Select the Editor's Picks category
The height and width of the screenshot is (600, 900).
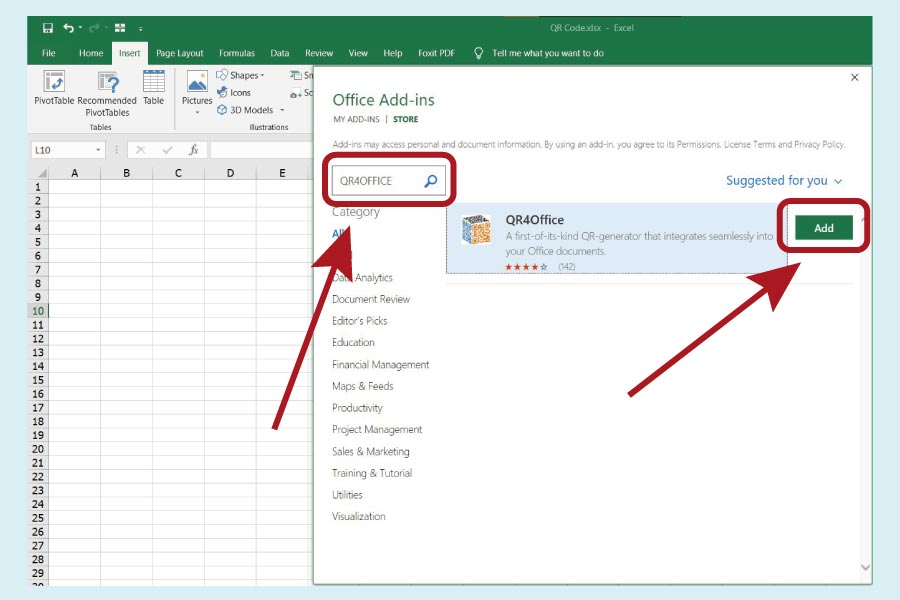pos(359,321)
